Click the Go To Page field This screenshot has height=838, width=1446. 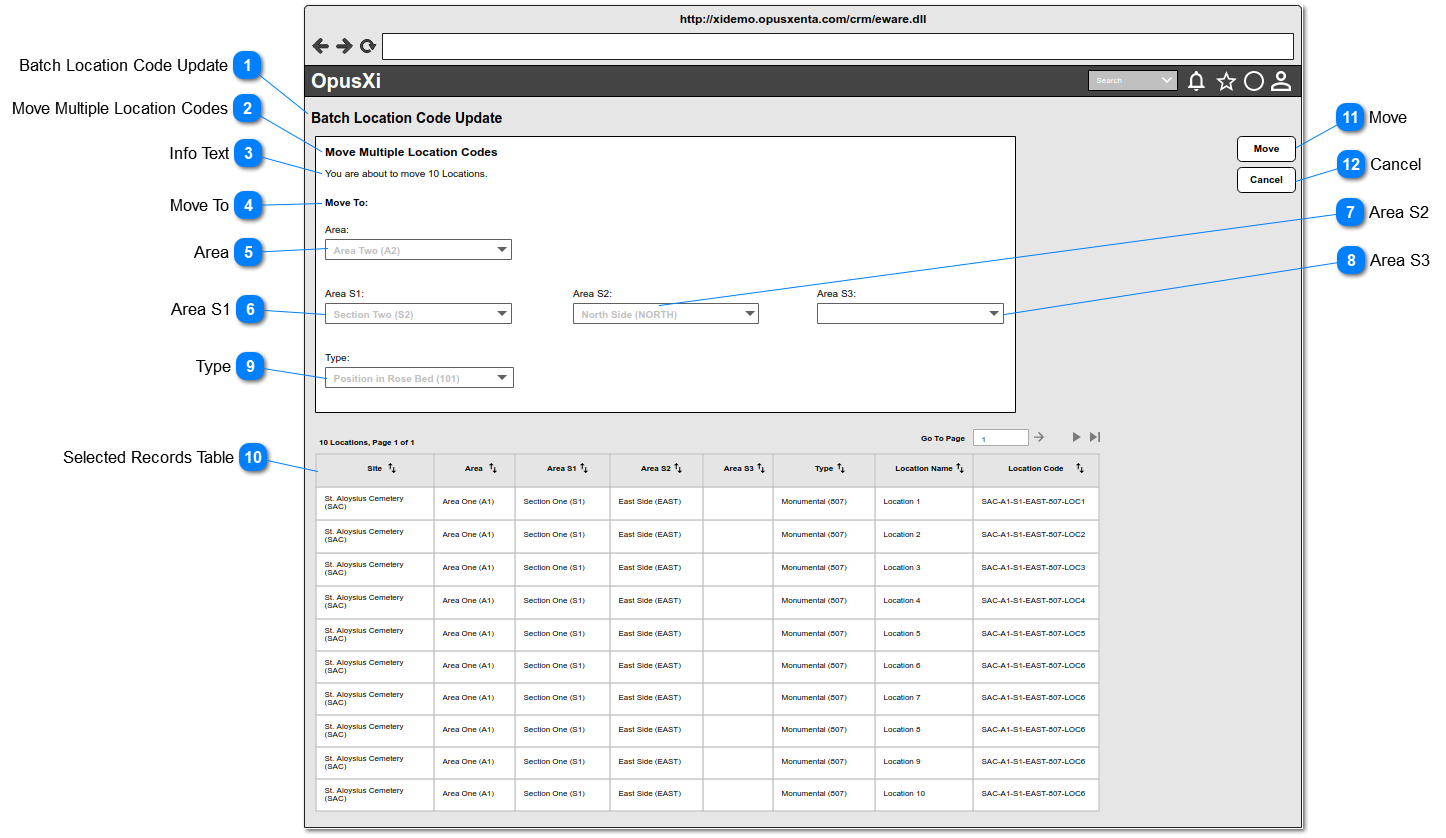tap(1001, 438)
